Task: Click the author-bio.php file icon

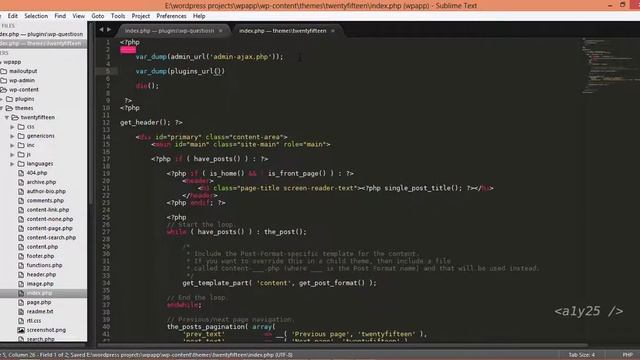Action: click(21, 191)
